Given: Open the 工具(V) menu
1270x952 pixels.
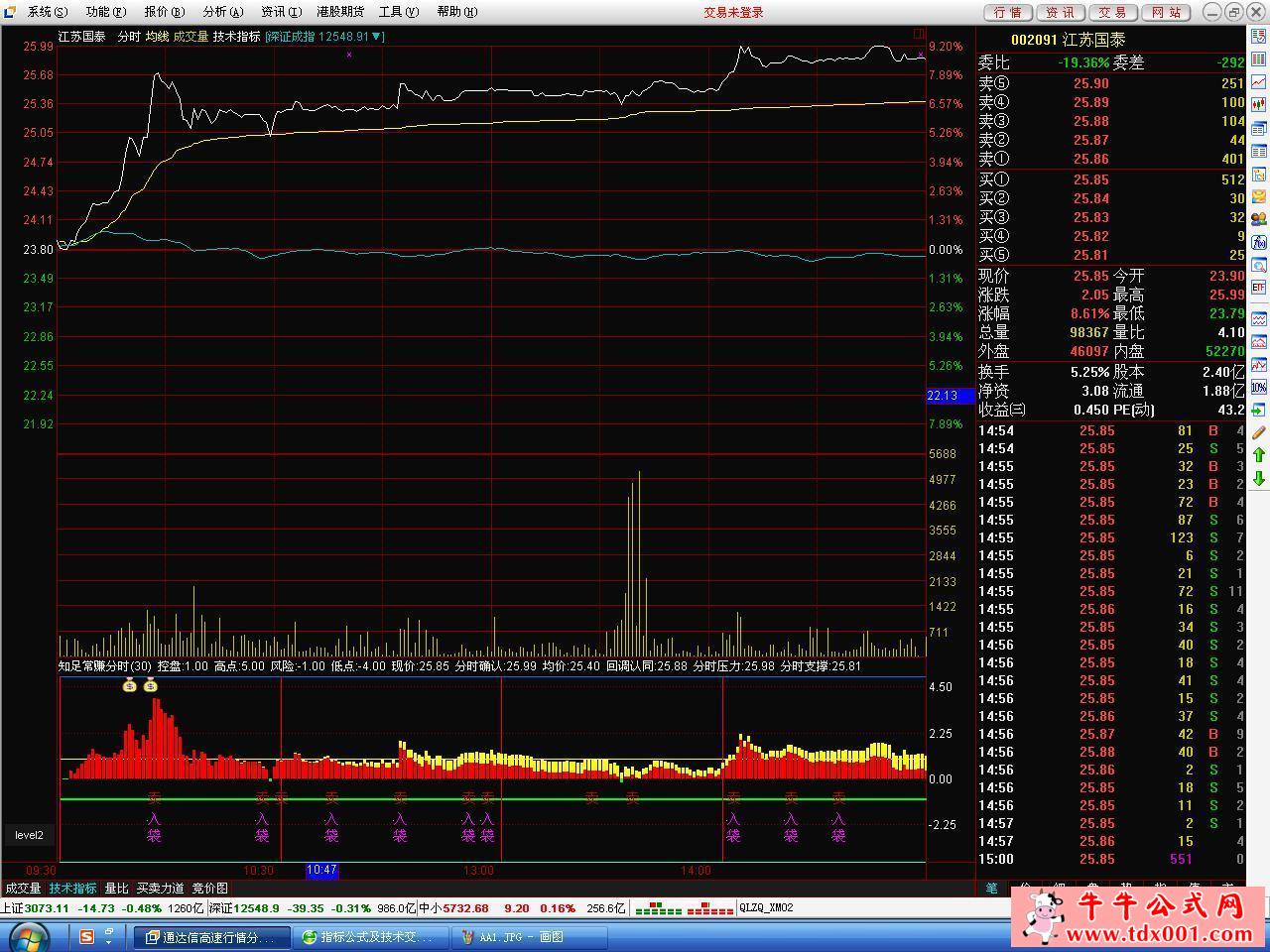Looking at the screenshot, I should pos(398,12).
